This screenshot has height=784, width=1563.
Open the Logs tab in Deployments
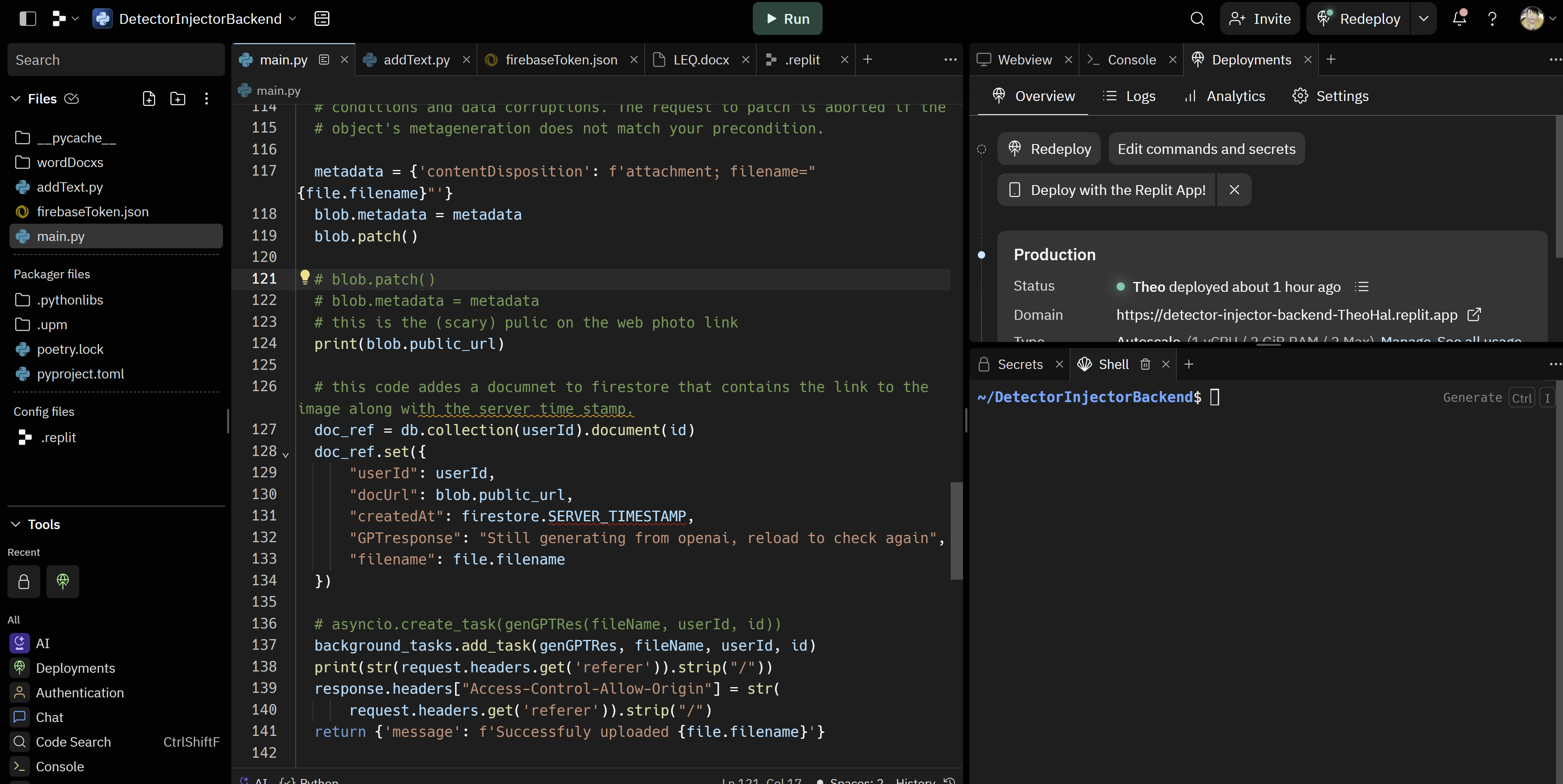click(1129, 96)
